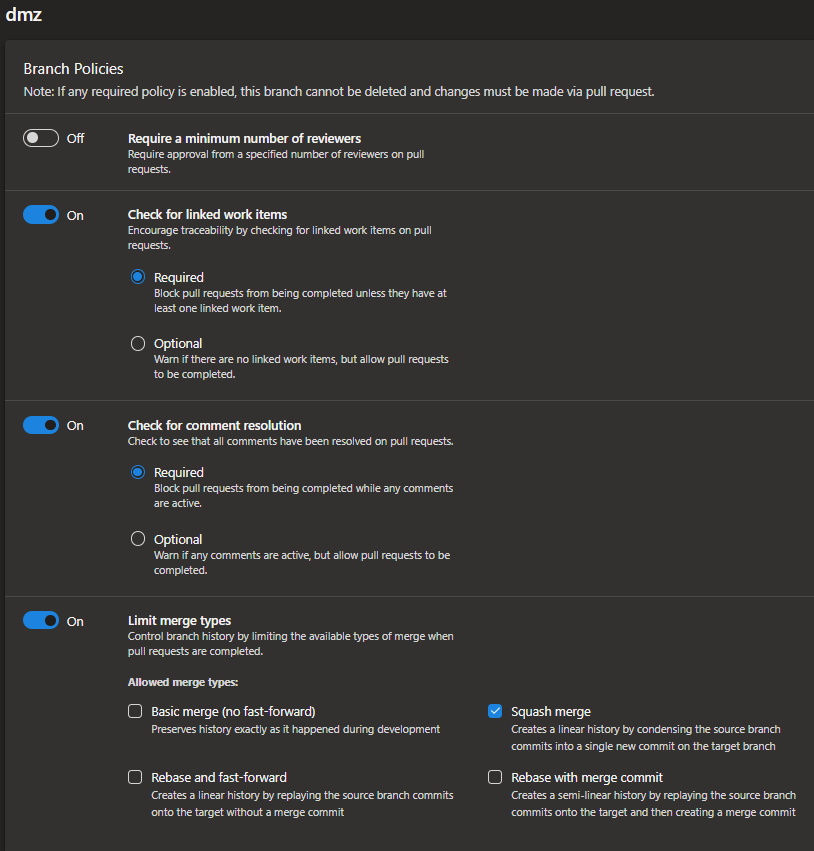814x851 pixels.
Task: Enable the Rebase with merge commit option
Action: [x=494, y=777]
